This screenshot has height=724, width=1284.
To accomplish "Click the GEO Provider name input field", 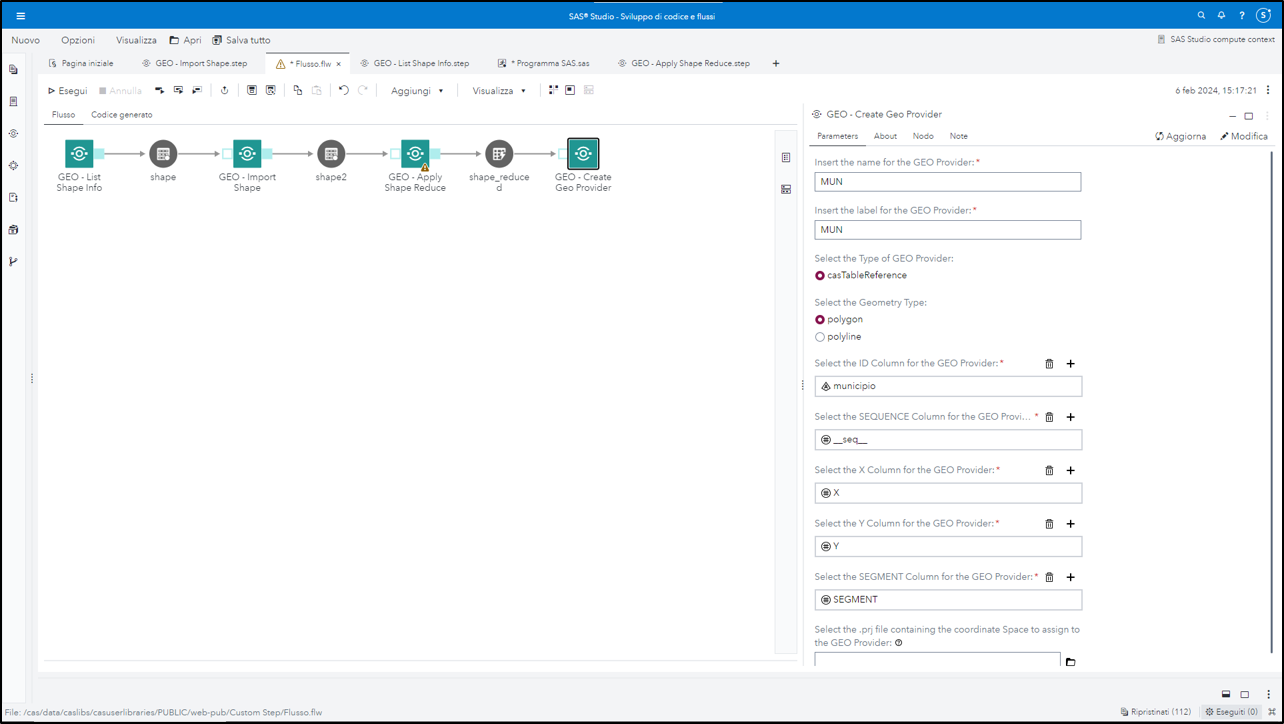I will point(947,182).
